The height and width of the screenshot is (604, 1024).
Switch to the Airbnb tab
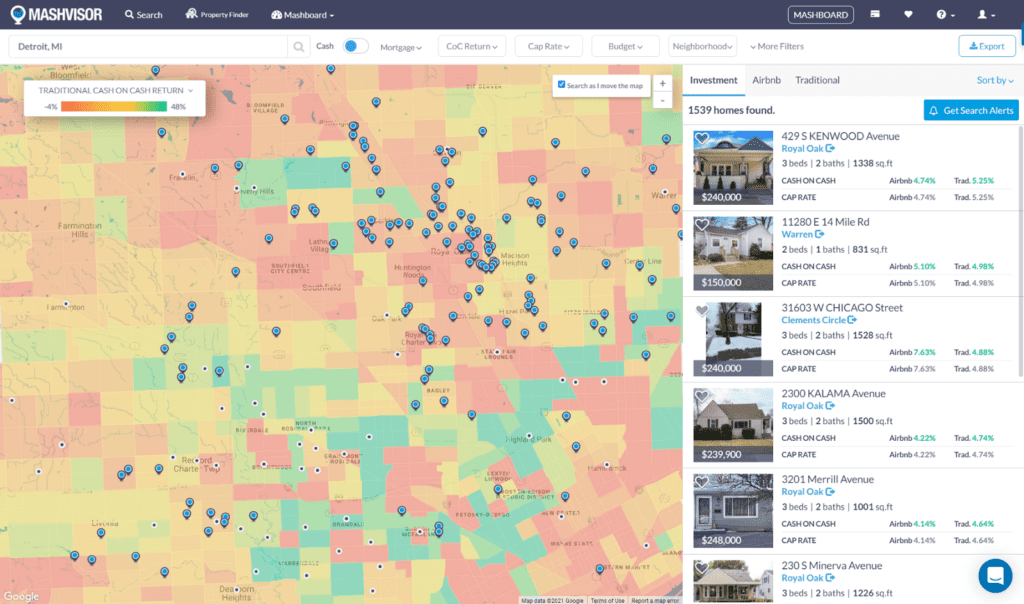coord(766,80)
